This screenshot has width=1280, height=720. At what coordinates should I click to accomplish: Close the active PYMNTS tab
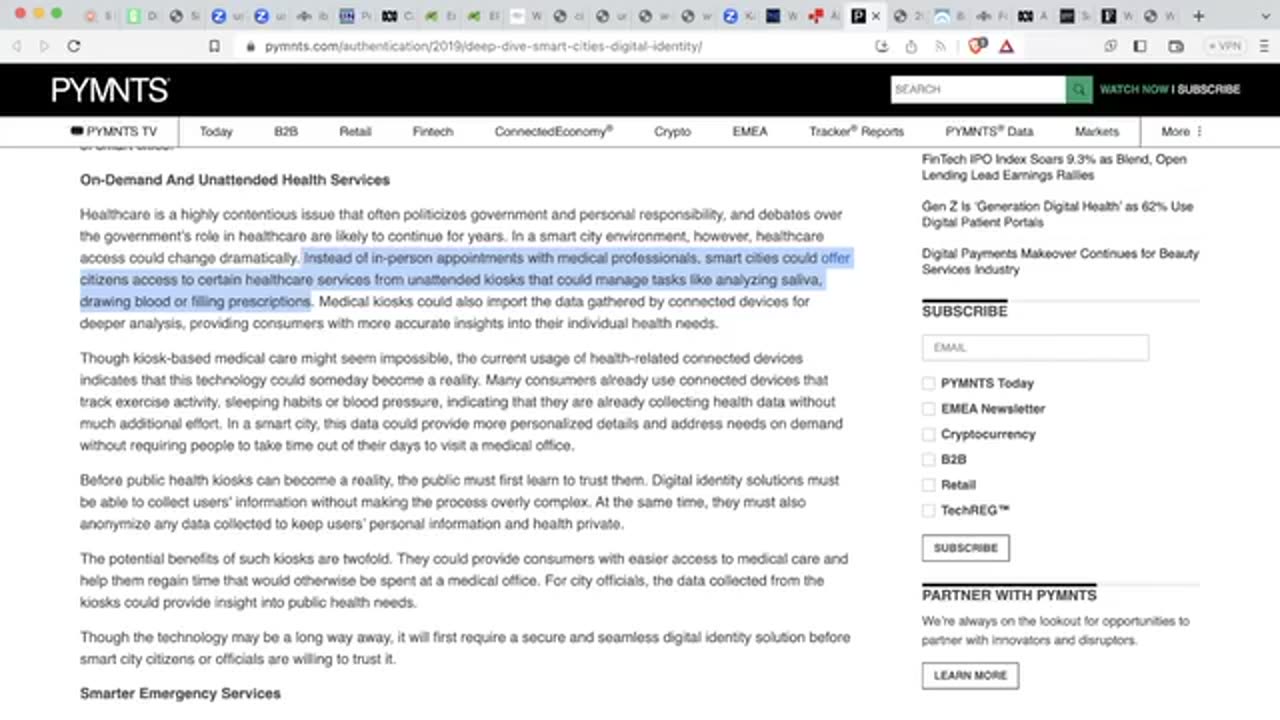pyautogui.click(x=877, y=16)
